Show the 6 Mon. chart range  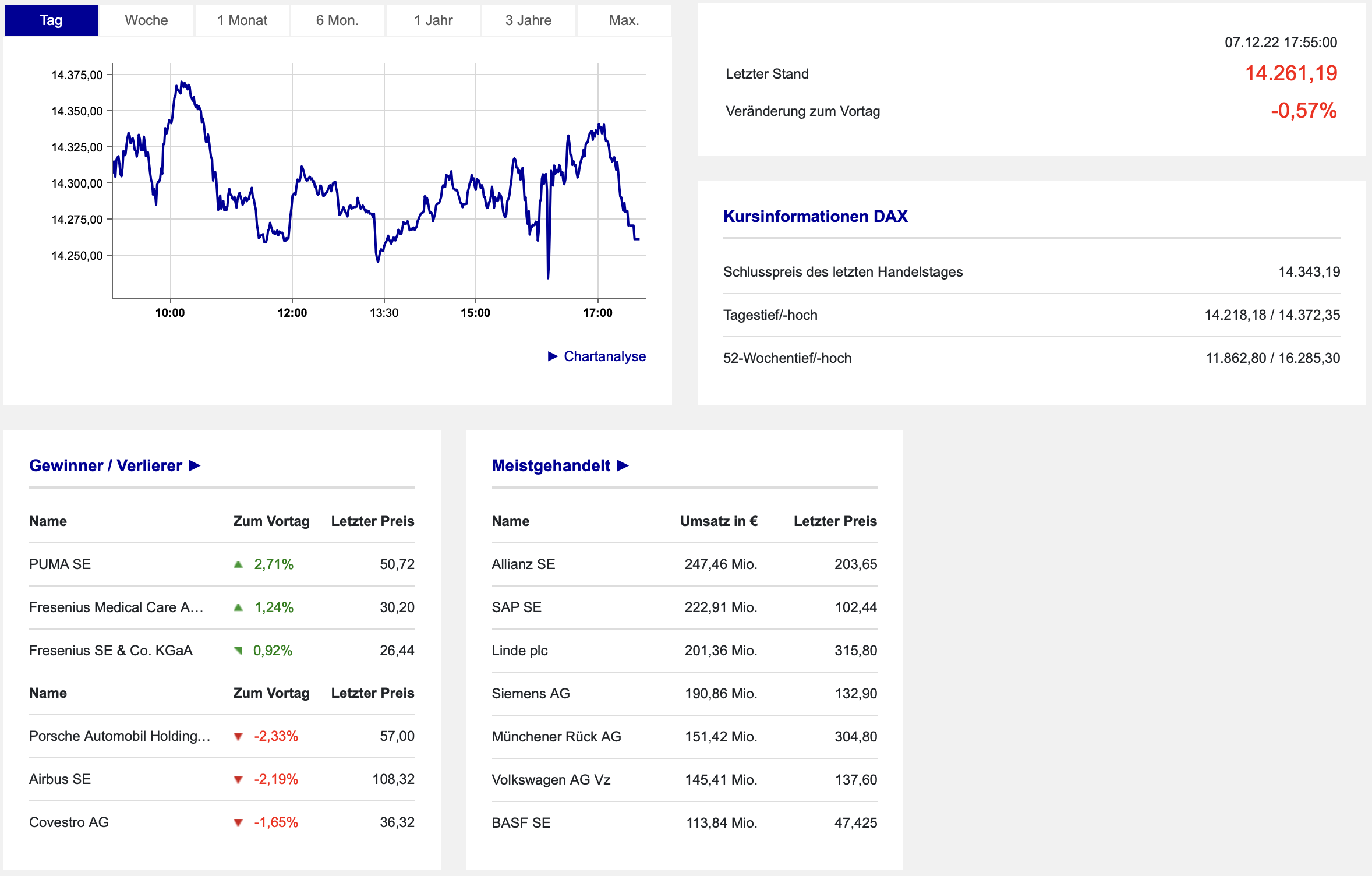click(x=337, y=20)
